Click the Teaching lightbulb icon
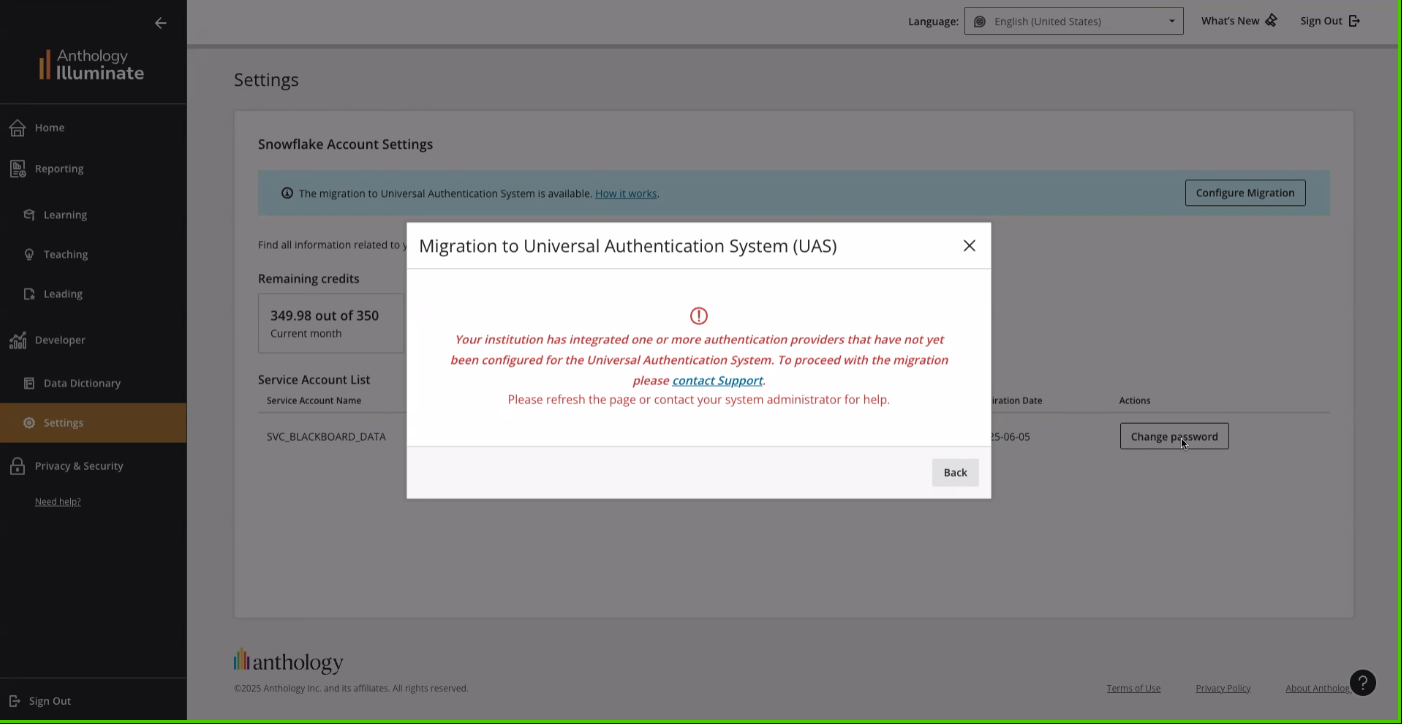 coord(29,255)
